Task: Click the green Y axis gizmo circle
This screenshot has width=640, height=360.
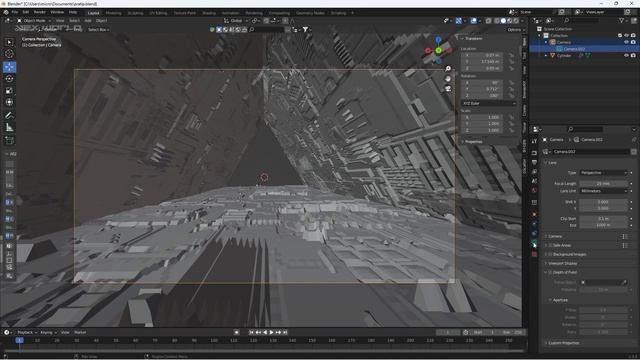Action: (x=438, y=51)
